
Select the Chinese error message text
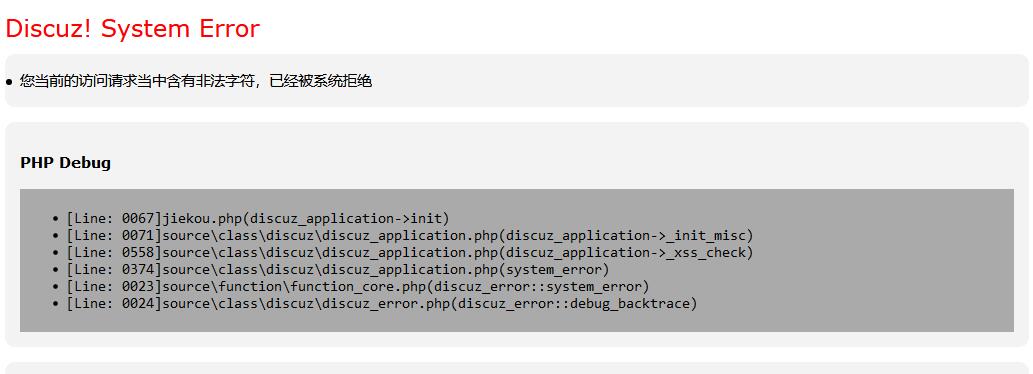coord(196,81)
